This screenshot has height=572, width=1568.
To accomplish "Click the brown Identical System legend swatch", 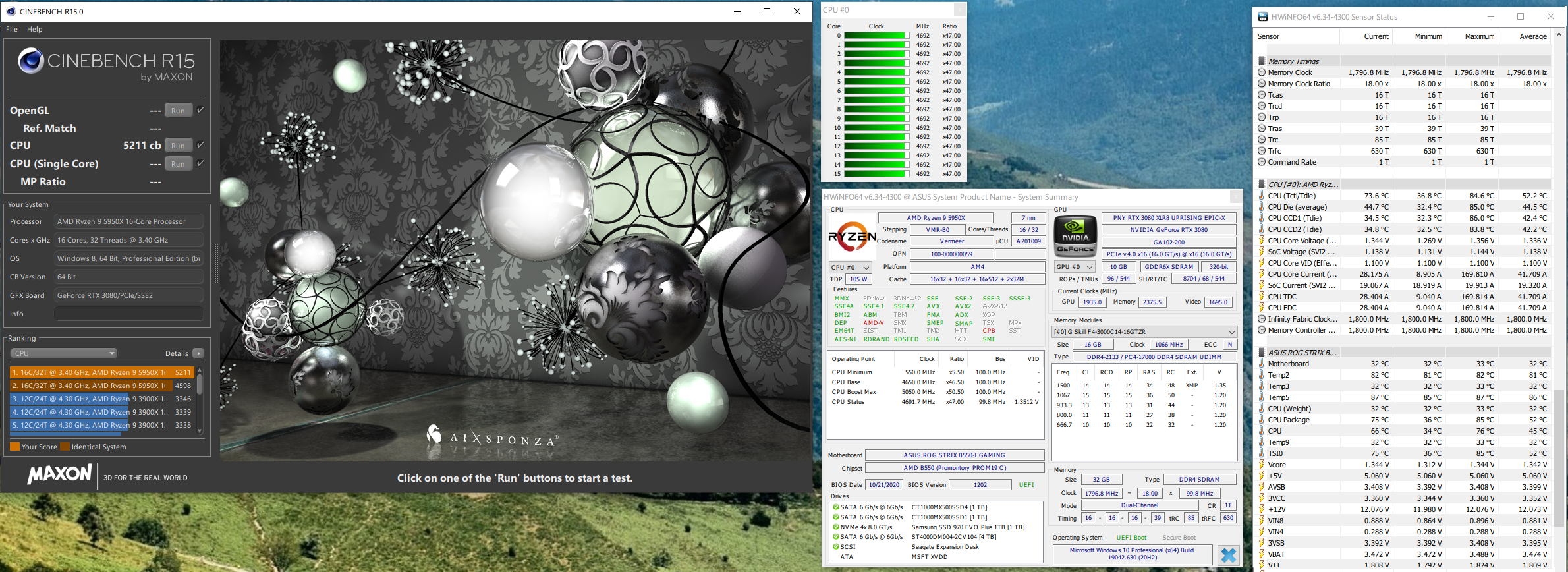I will 65,447.
